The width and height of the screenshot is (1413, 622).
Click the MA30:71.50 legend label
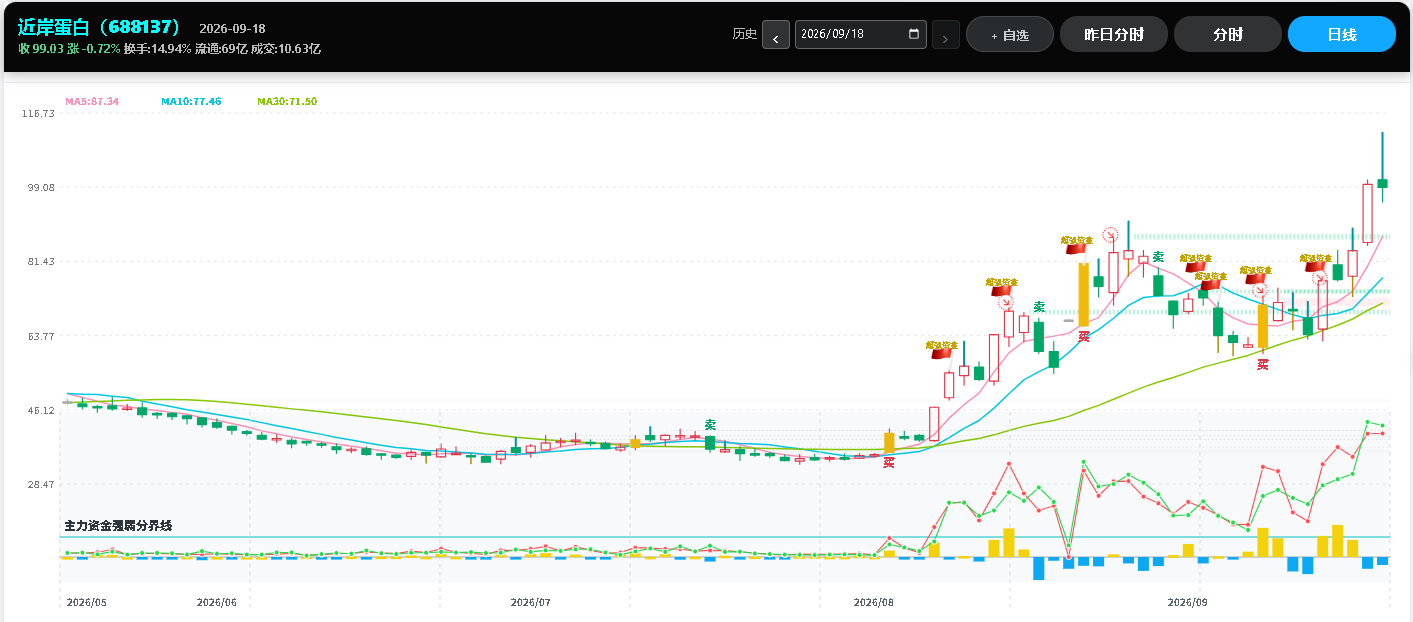tap(287, 102)
